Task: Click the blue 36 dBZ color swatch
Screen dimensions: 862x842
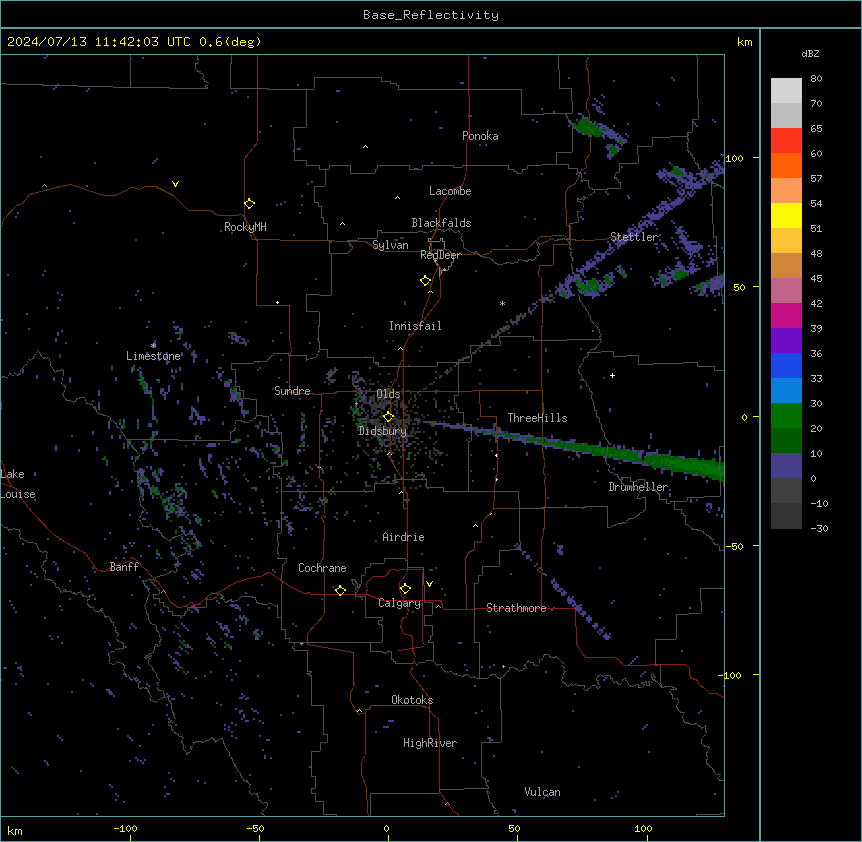Action: point(786,365)
